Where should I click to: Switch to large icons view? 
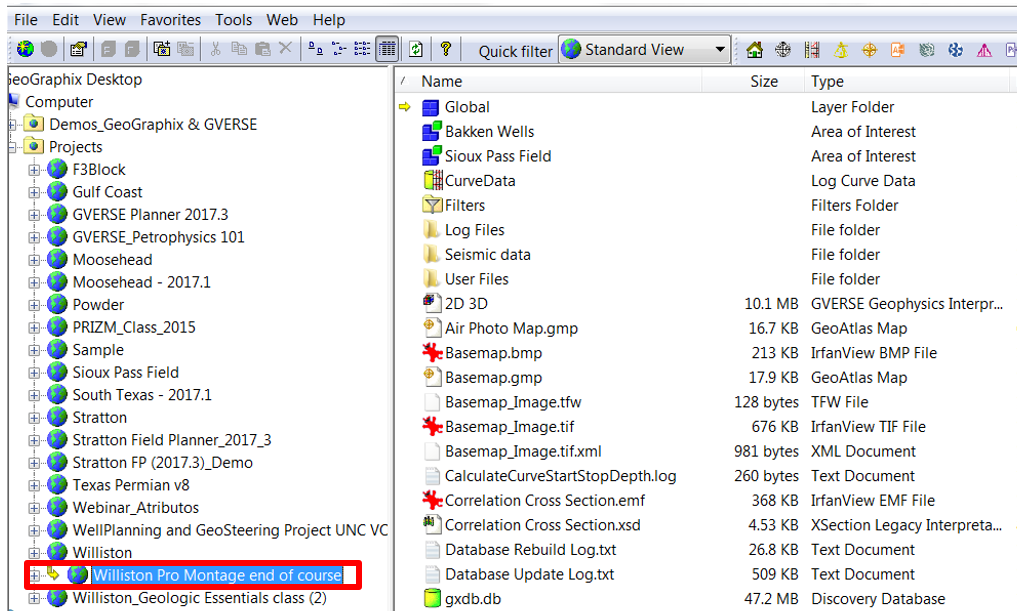point(315,49)
